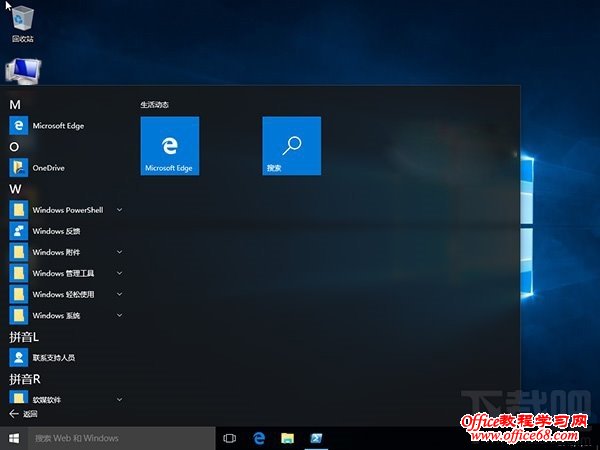The image size is (600, 450).
Task: Select the Windows 反馈 label
Action: (x=56, y=231)
